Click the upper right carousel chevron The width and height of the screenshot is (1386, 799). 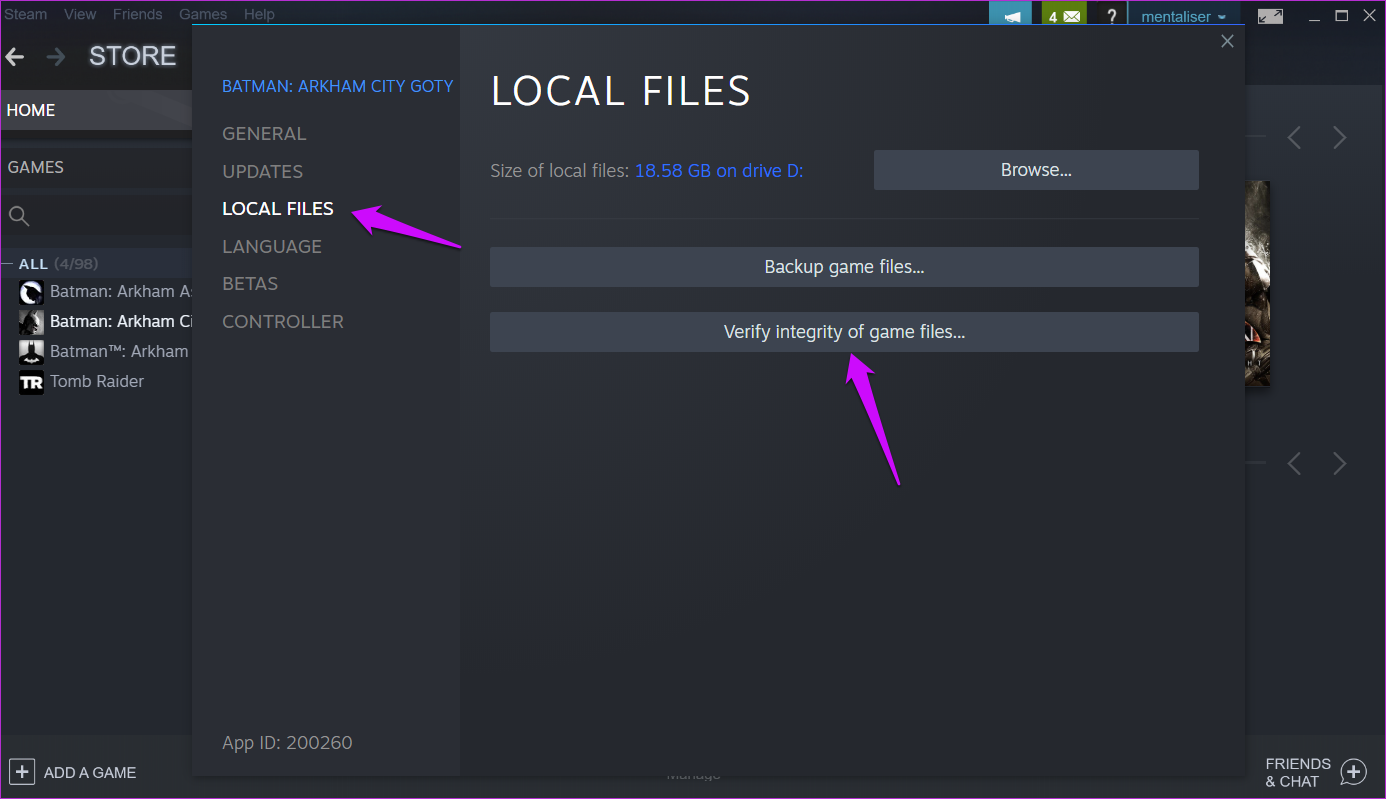click(x=1340, y=137)
